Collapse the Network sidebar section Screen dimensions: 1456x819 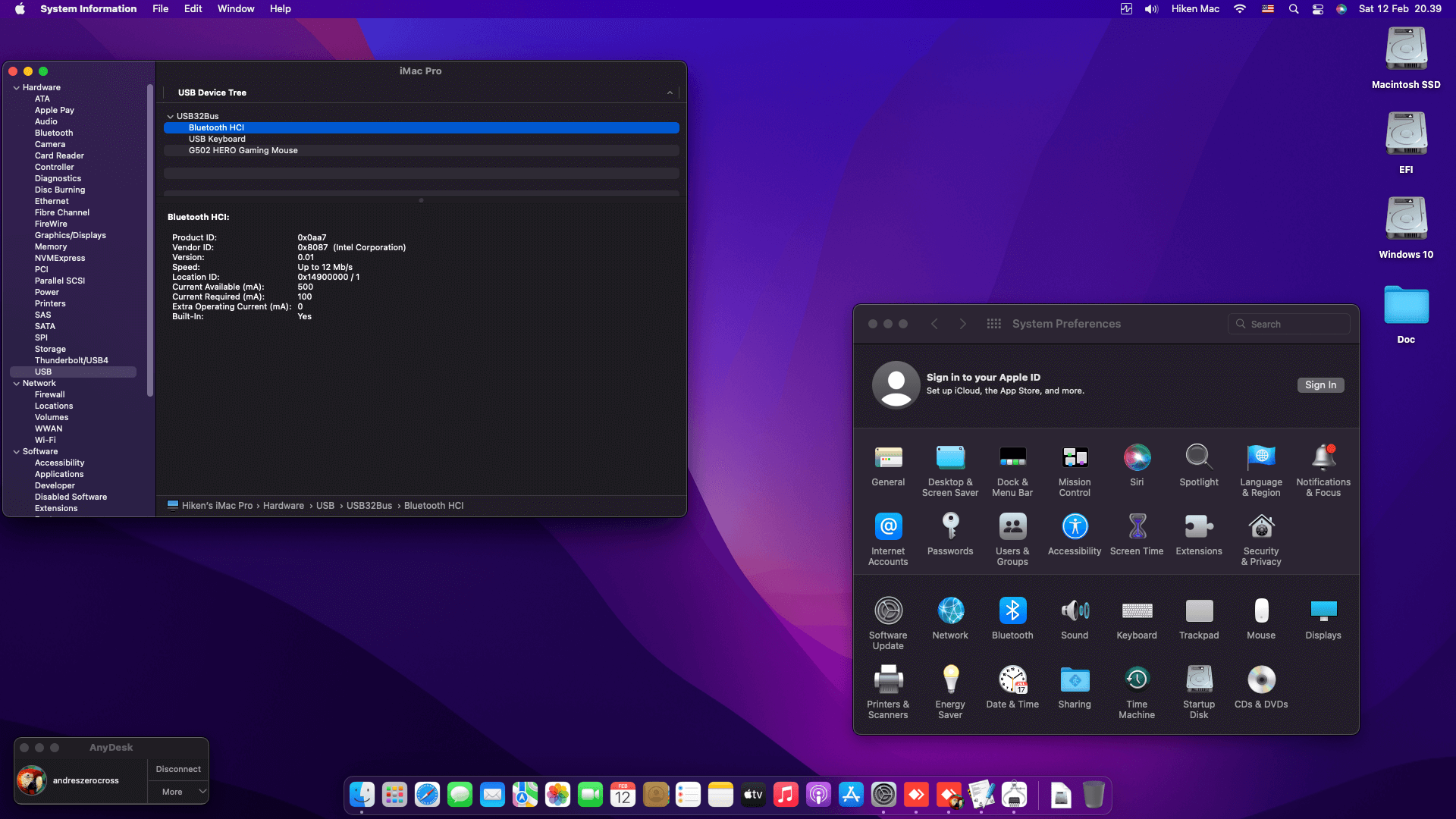click(x=16, y=384)
